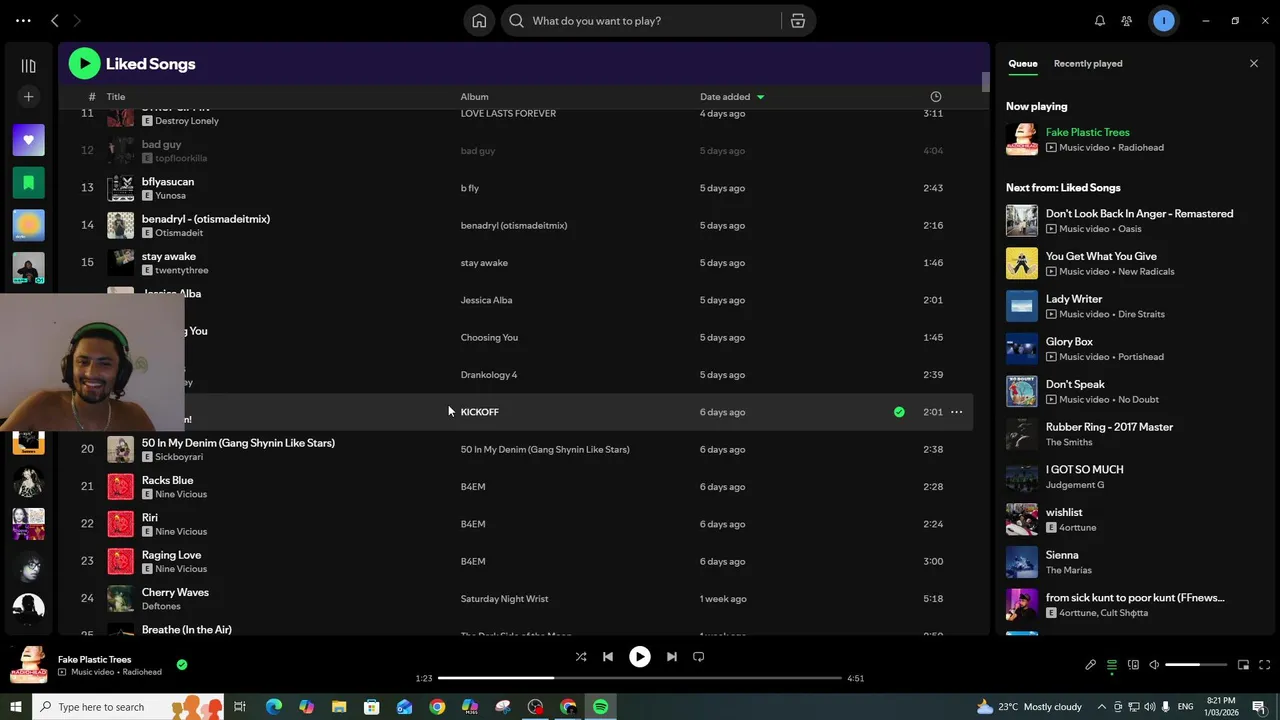Screen dimensions: 1280x720
Task: Open 'Saturday Night Wrist' album link
Action: pos(504,599)
